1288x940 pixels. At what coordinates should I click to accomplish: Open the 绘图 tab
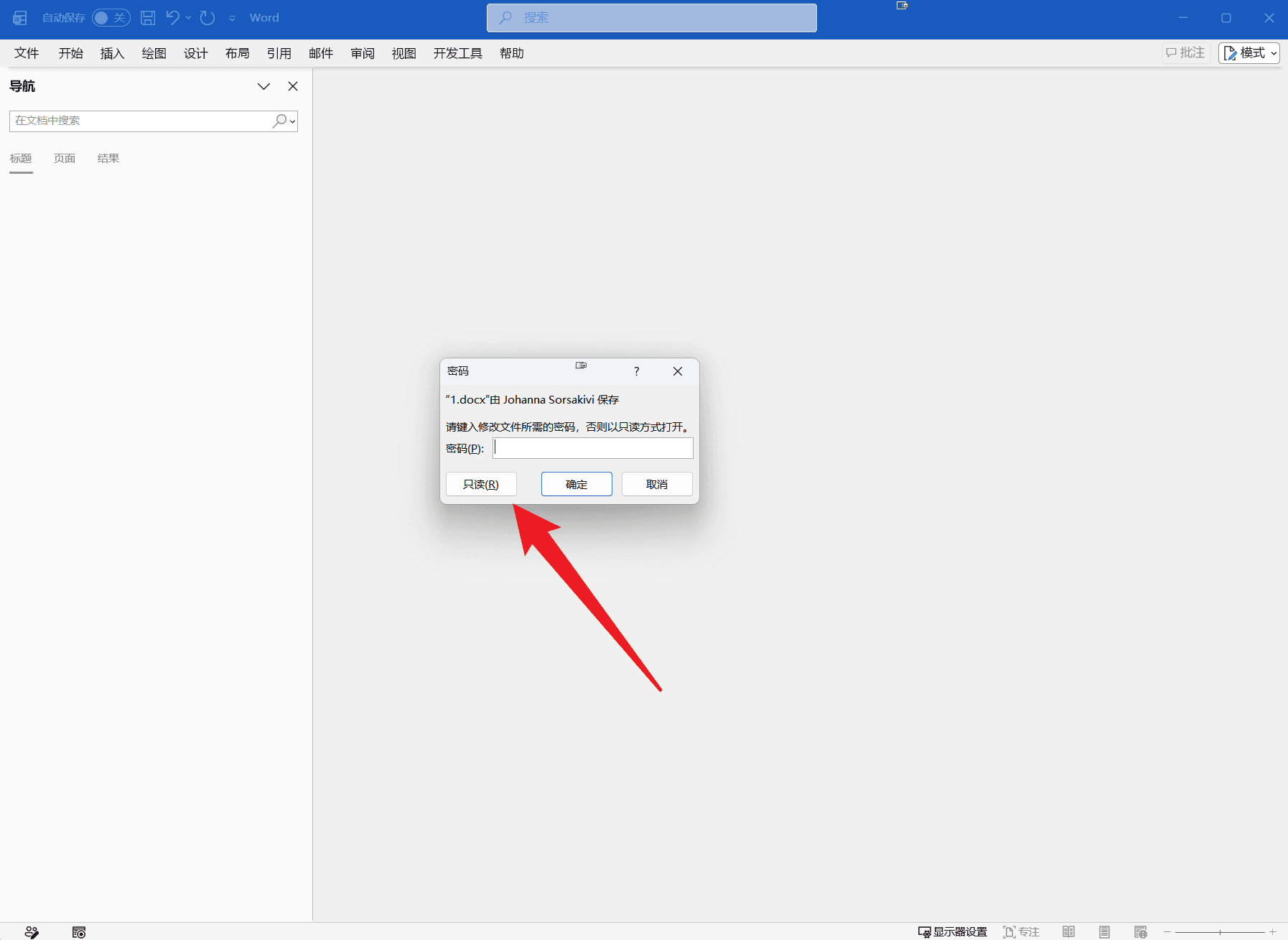[154, 53]
